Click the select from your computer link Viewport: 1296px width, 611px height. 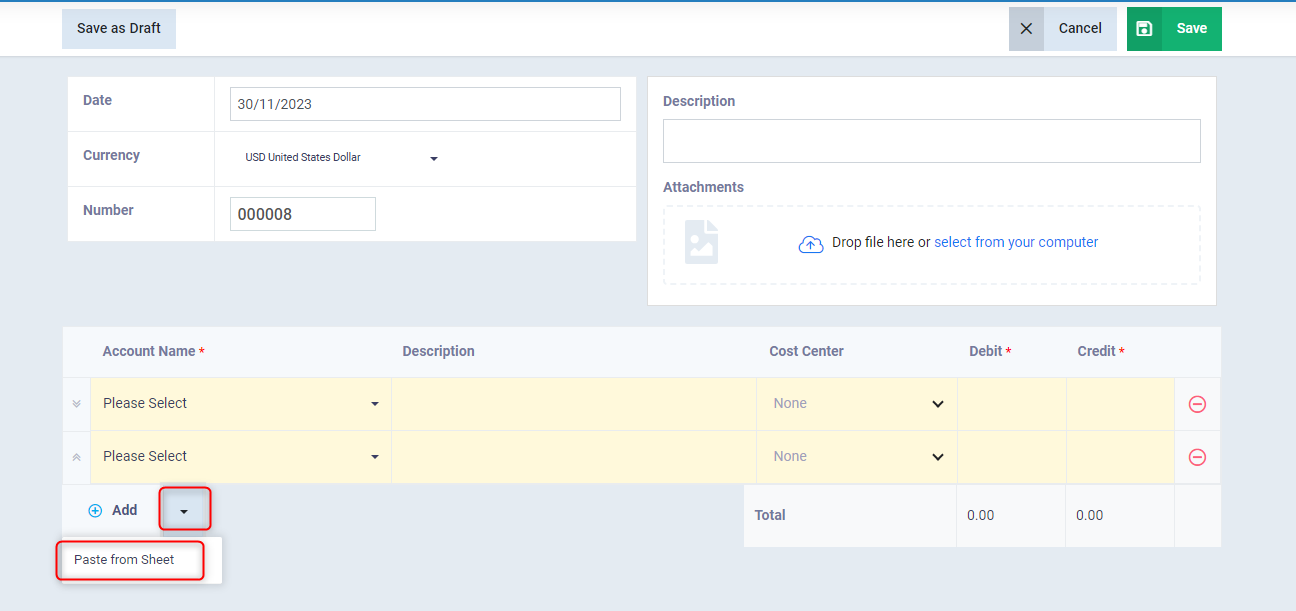point(1016,243)
